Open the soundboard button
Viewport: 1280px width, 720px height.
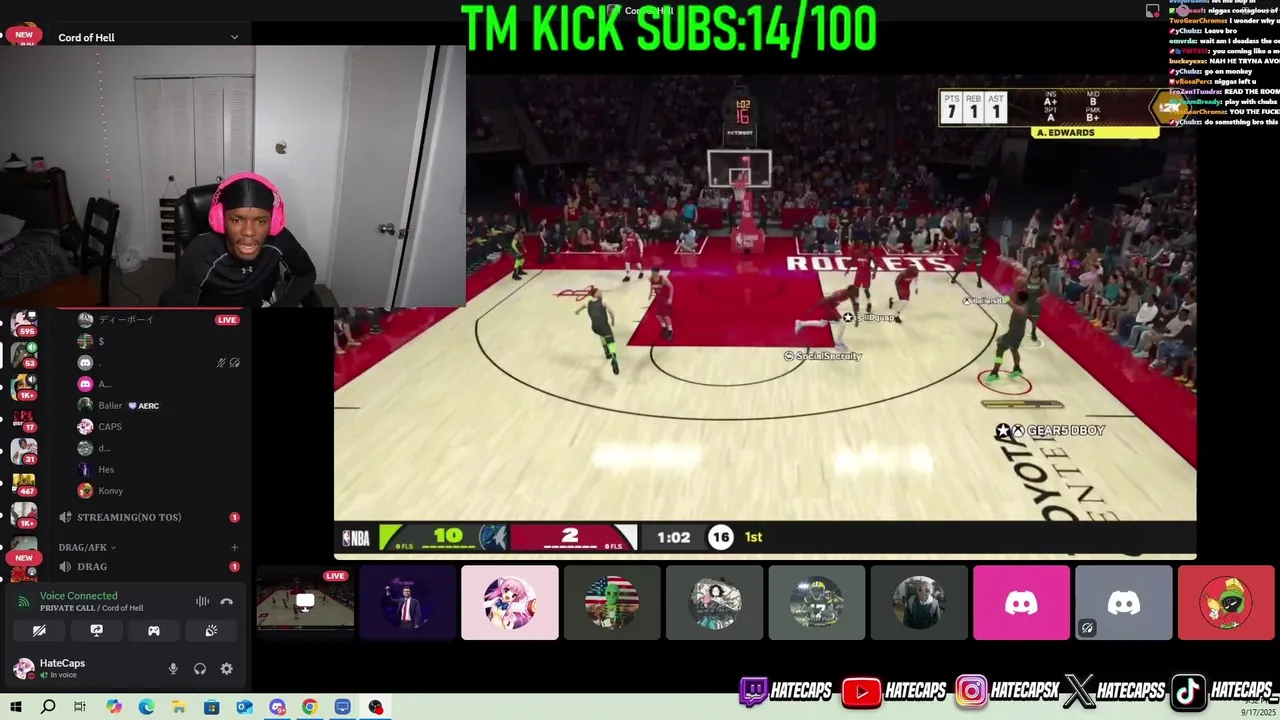click(x=211, y=631)
